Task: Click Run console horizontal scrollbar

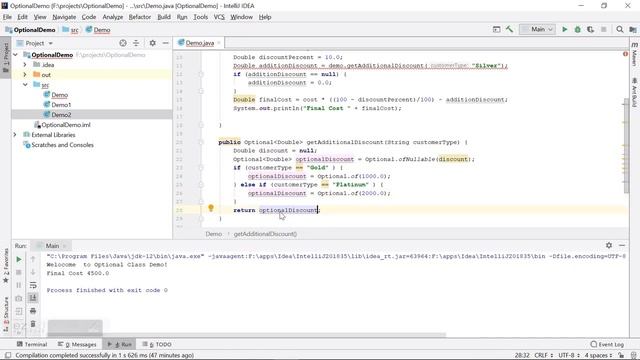Action: 247,334
